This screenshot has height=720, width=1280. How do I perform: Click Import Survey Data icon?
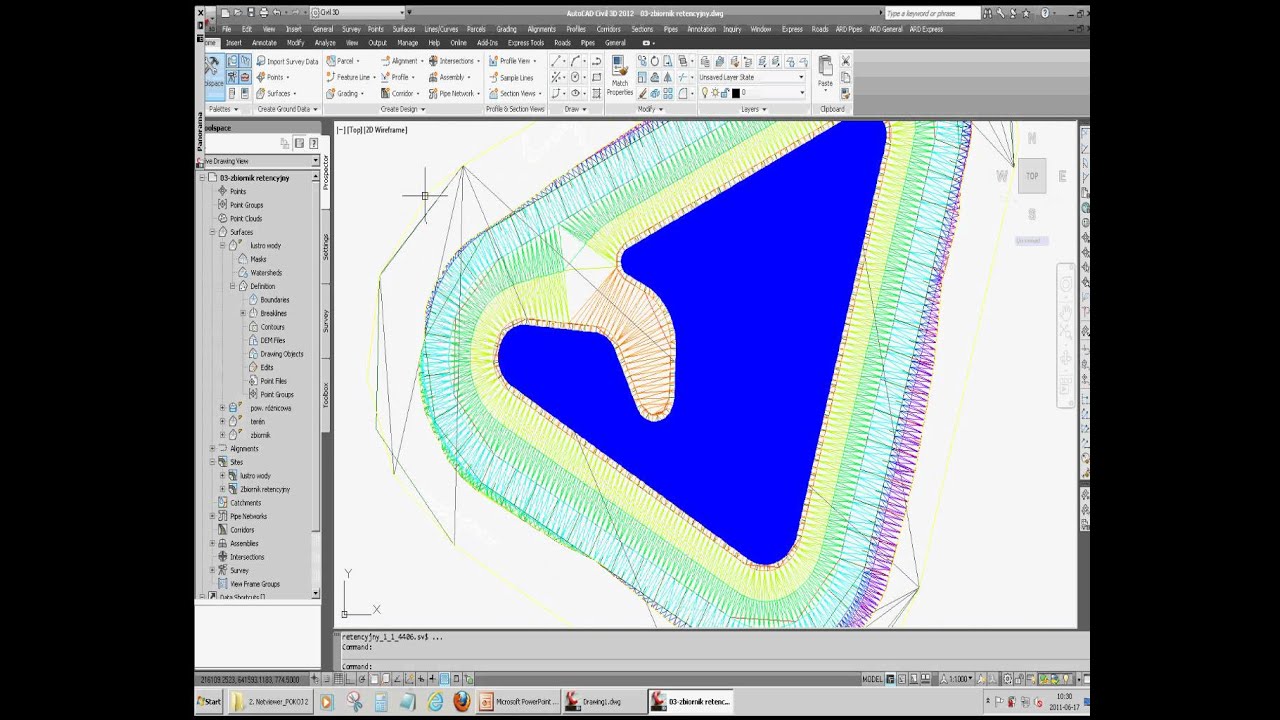[262, 61]
